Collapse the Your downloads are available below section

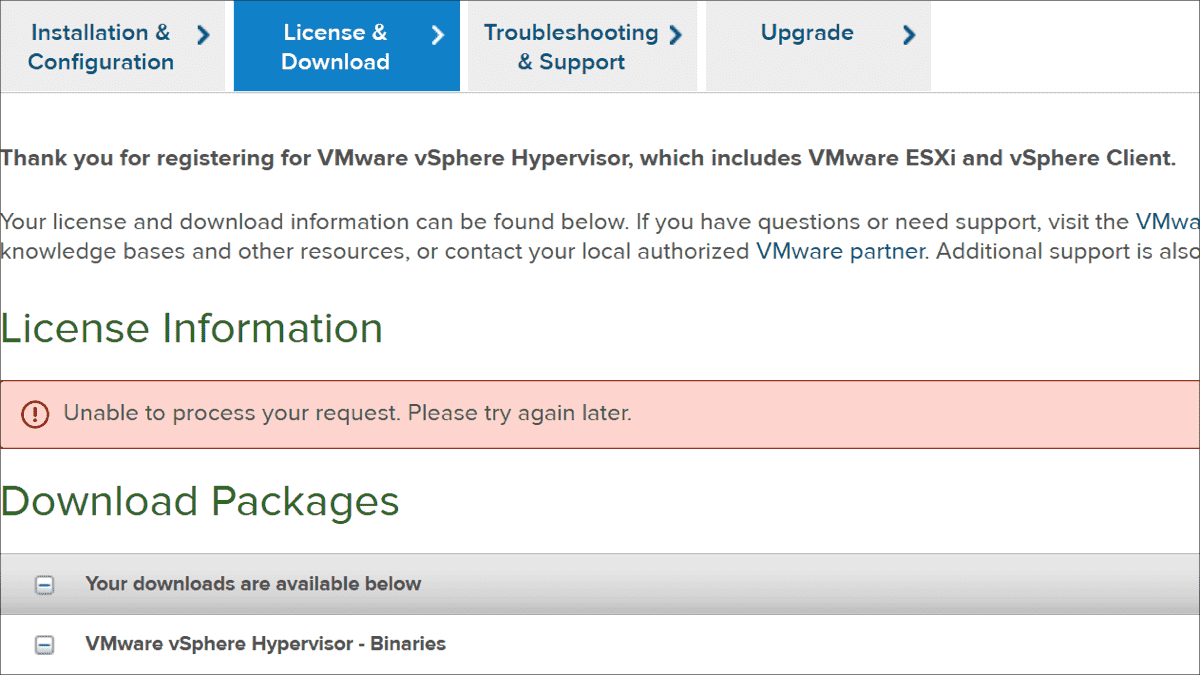pyautogui.click(x=43, y=583)
